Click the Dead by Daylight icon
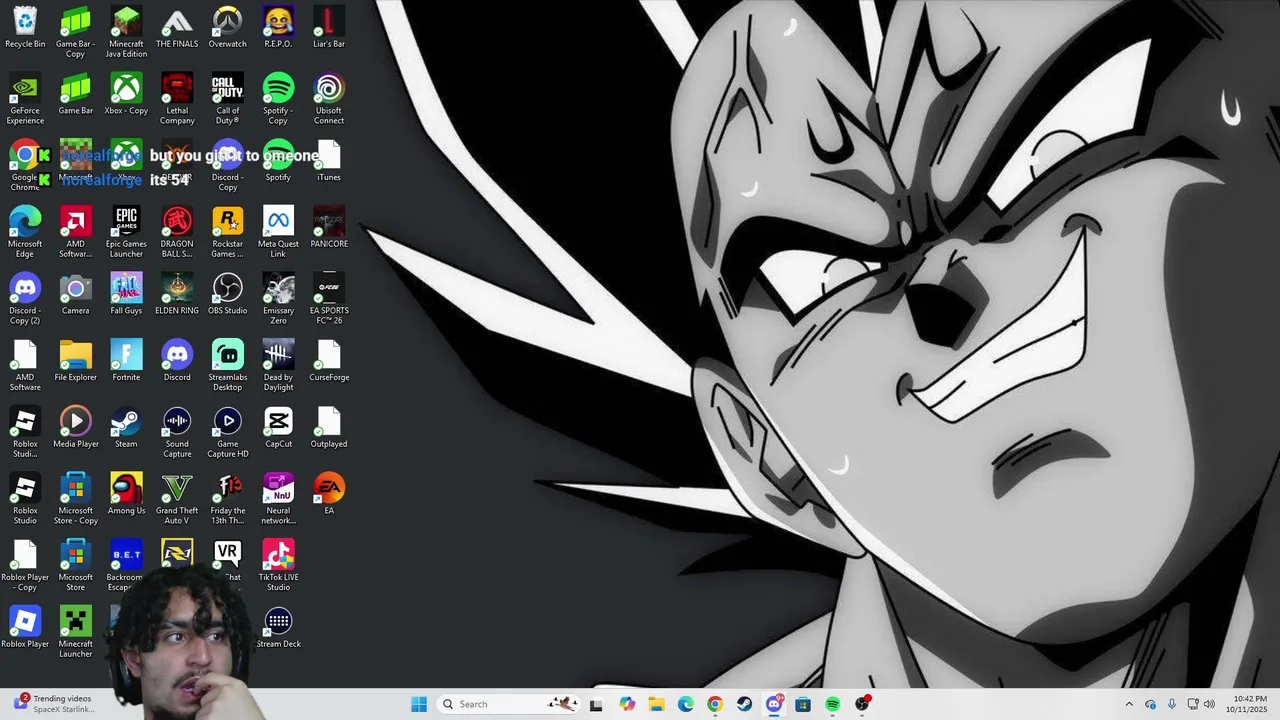 click(278, 366)
